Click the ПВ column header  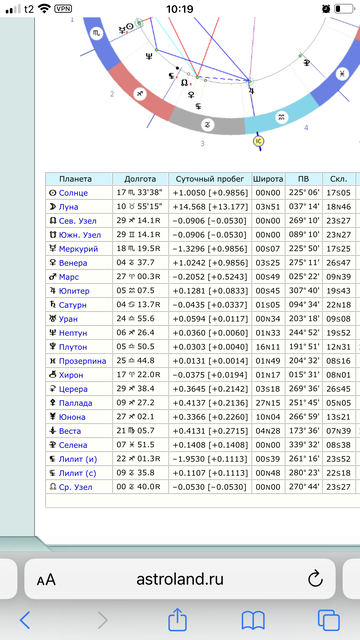pyautogui.click(x=303, y=179)
